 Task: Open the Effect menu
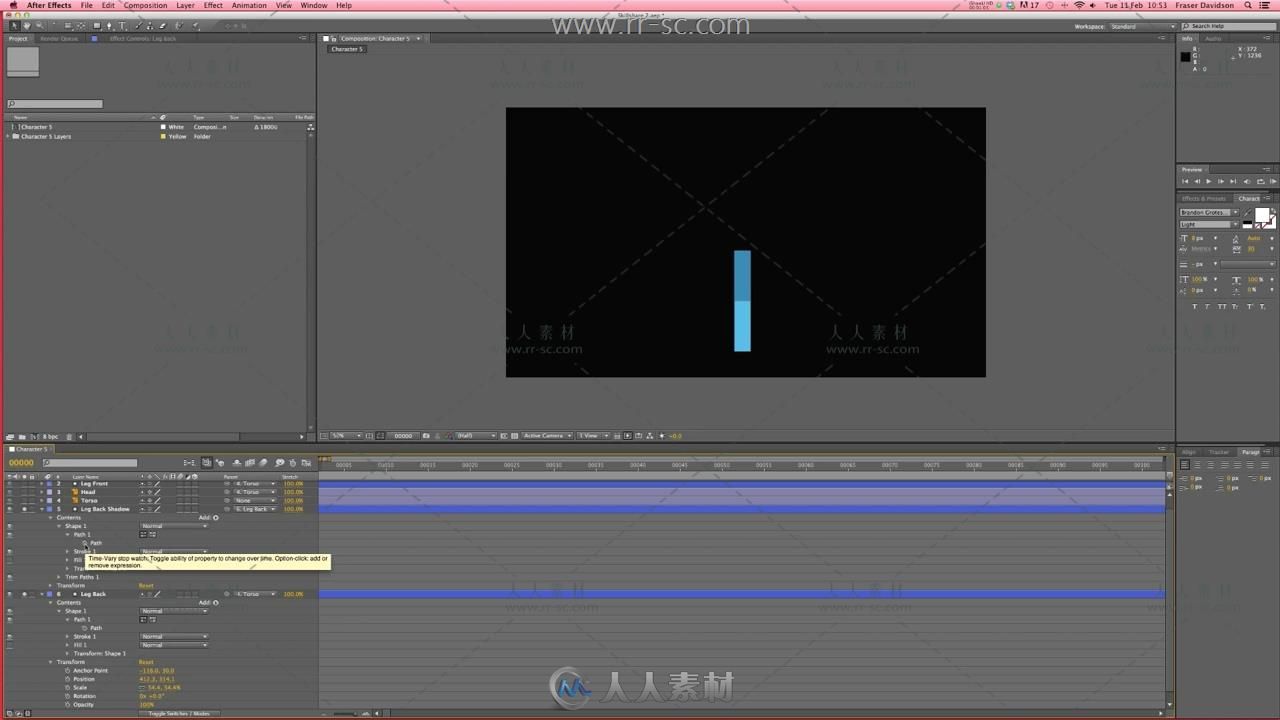(213, 5)
